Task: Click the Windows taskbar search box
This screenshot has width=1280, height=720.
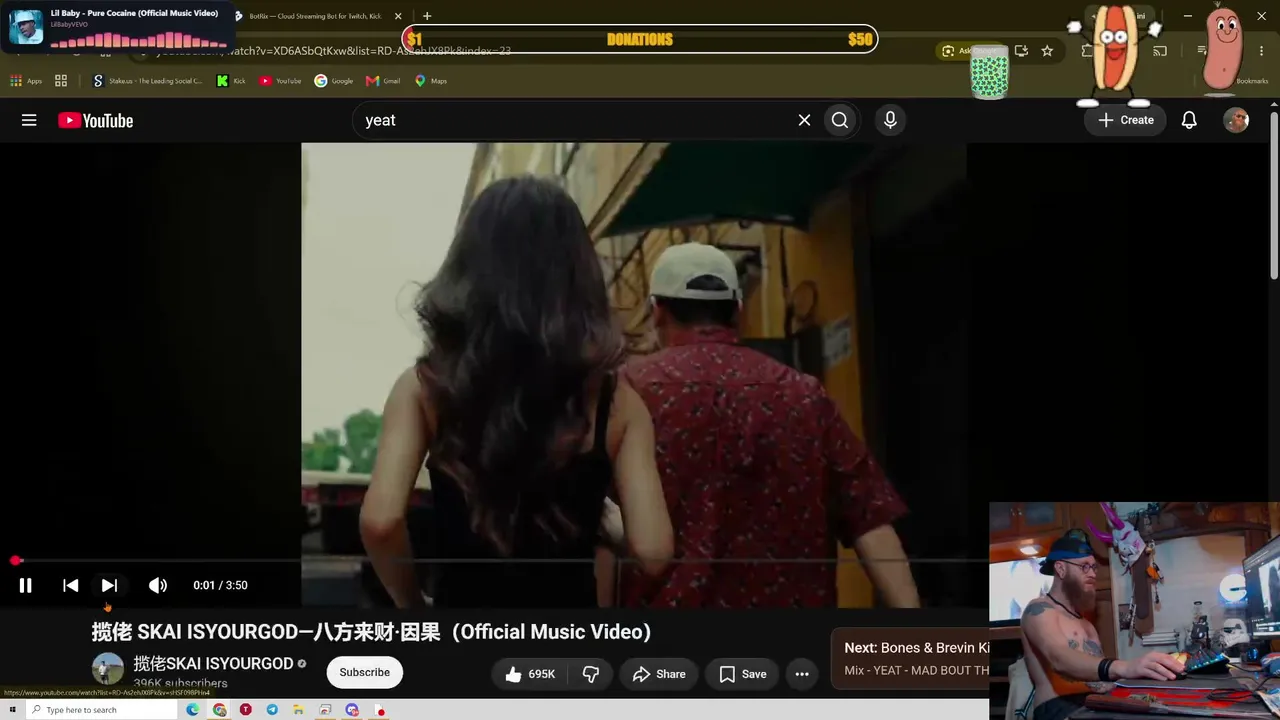Action: coord(100,710)
